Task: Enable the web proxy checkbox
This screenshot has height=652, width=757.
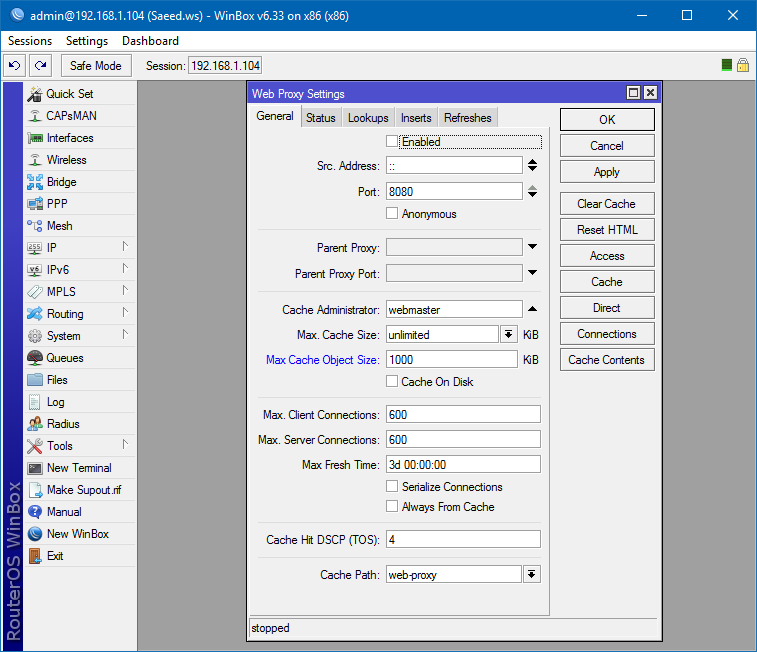Action: pos(392,142)
